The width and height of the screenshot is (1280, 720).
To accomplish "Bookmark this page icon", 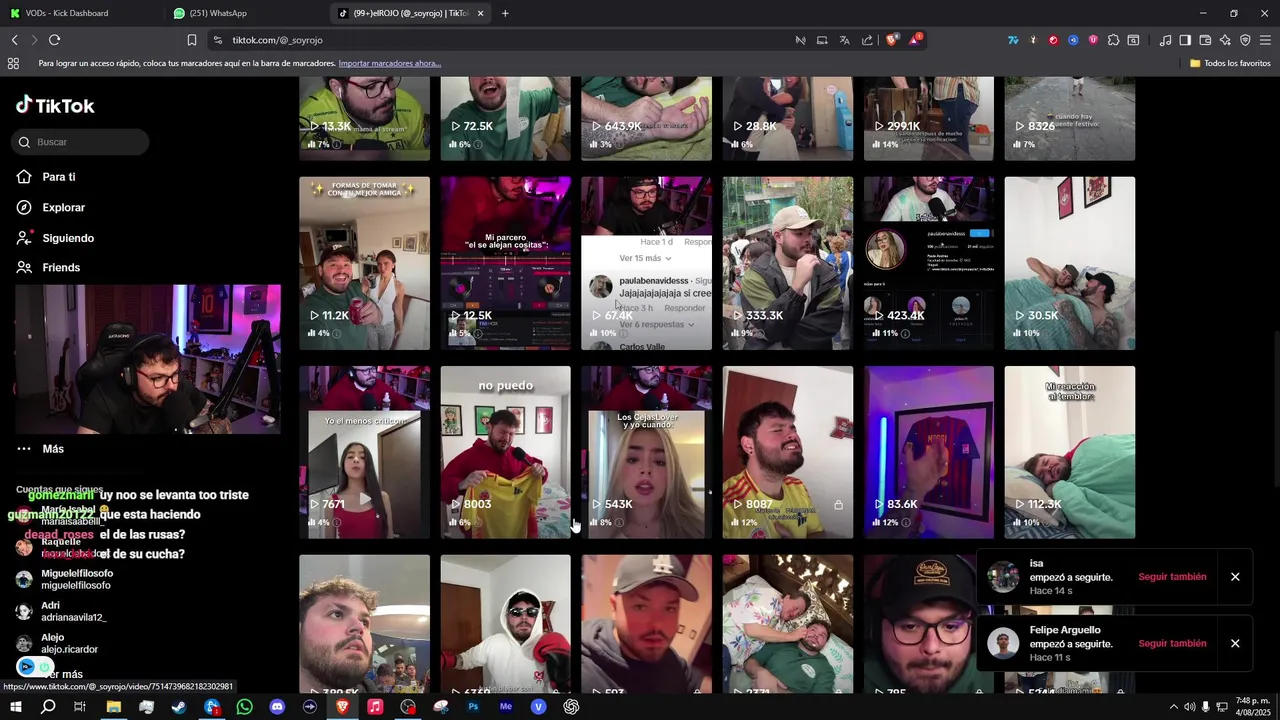I will click(x=191, y=40).
